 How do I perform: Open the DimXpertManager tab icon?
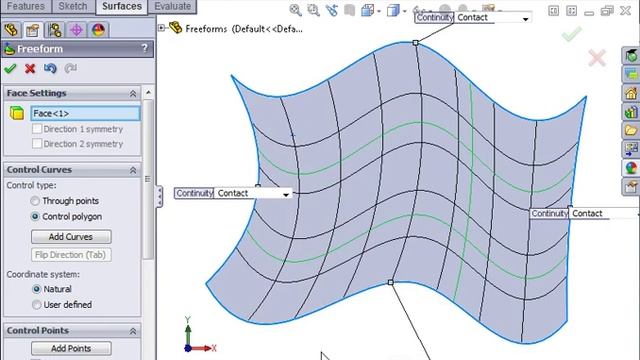(x=76, y=30)
